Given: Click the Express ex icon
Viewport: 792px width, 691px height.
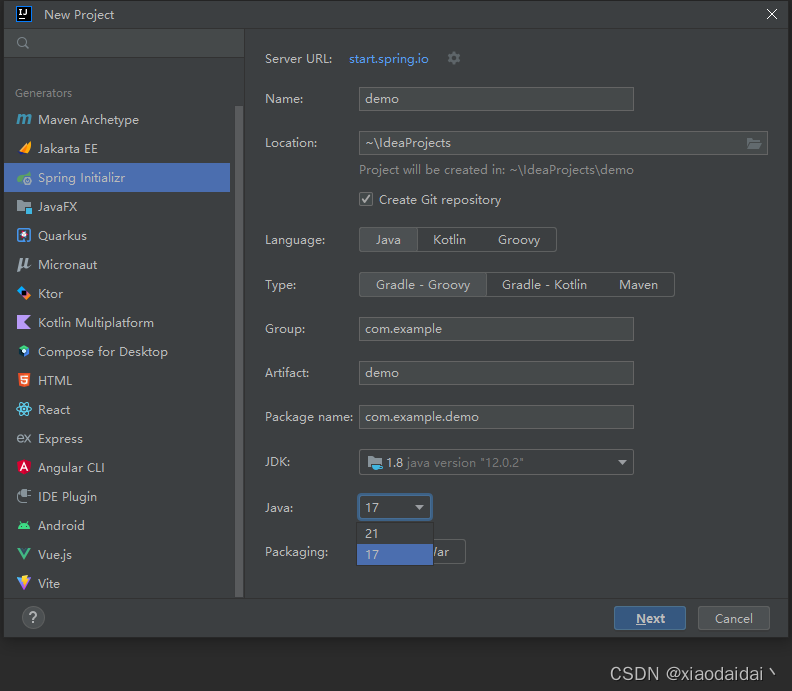Looking at the screenshot, I should coord(24,438).
